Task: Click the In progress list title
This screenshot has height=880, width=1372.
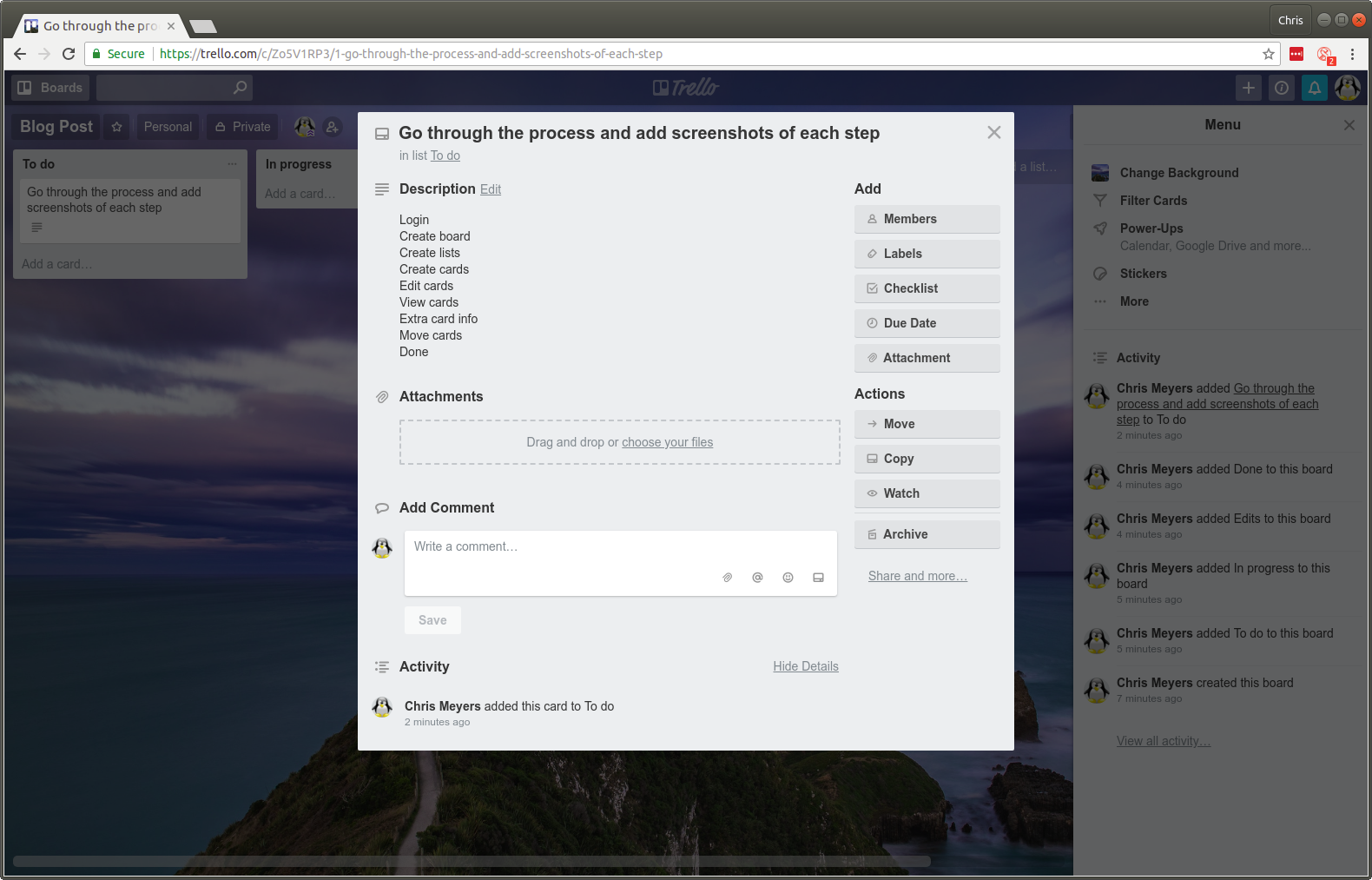Action: tap(299, 164)
